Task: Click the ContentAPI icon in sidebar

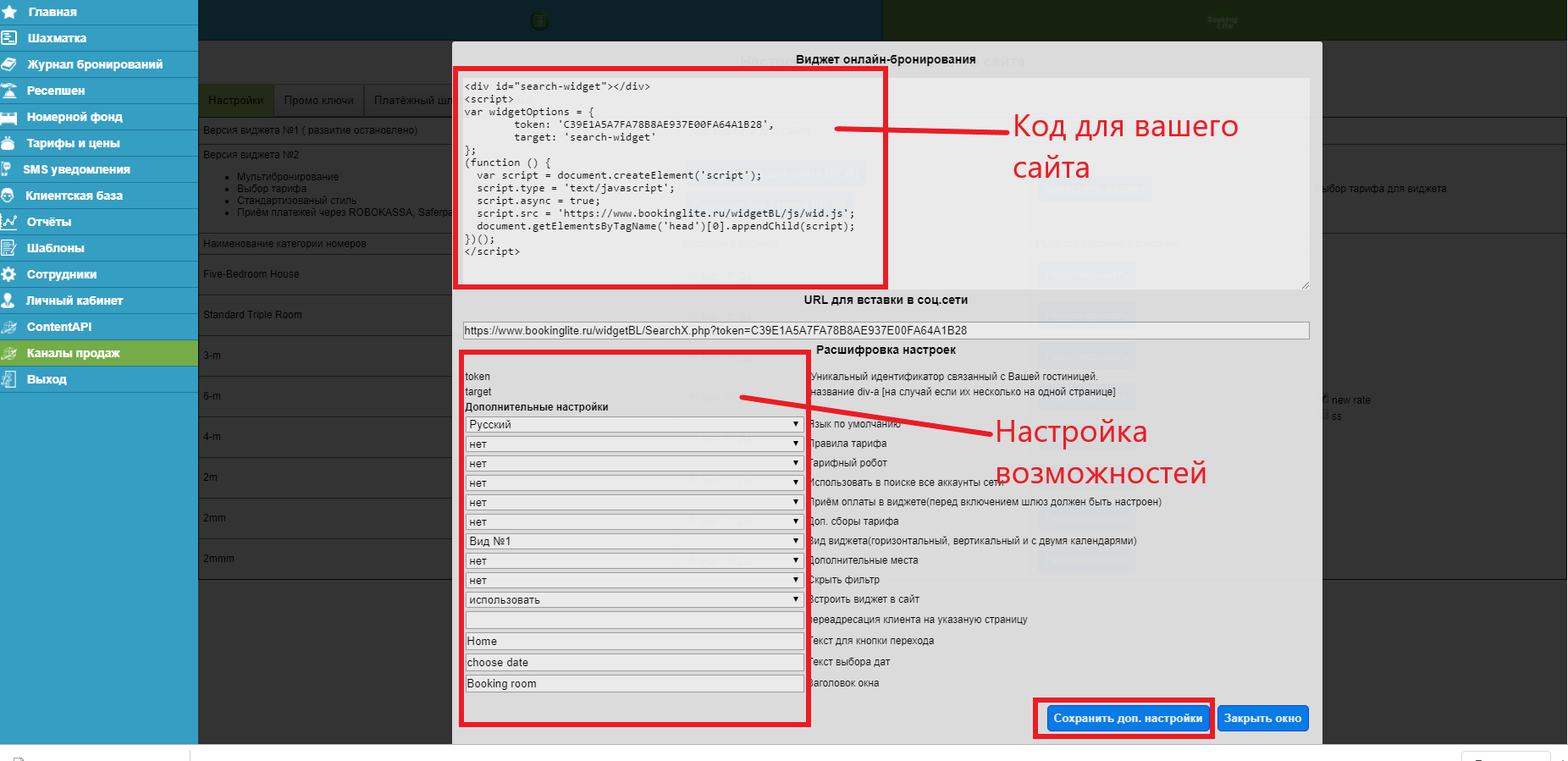Action: tap(9, 327)
